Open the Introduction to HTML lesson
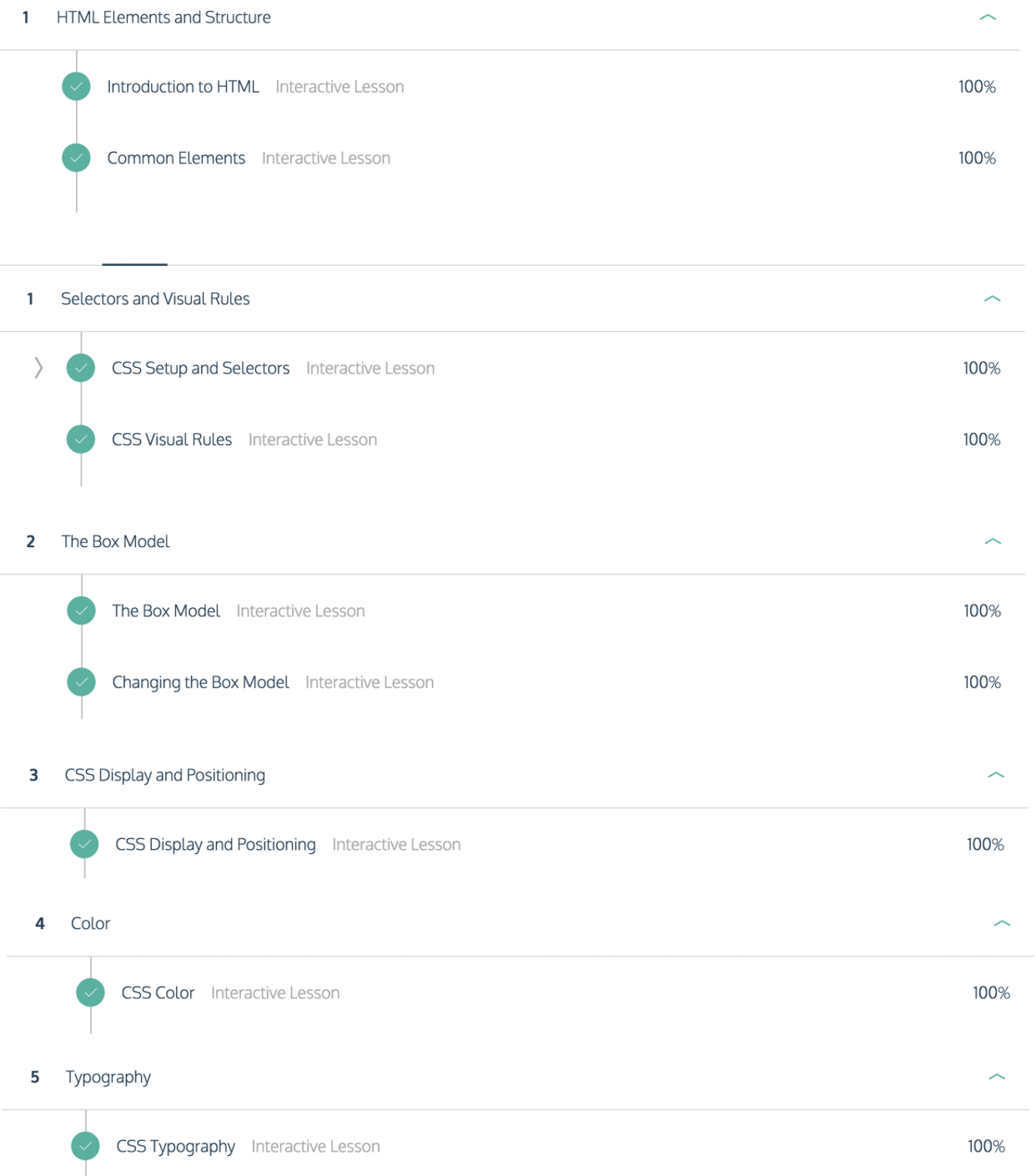 coord(183,87)
